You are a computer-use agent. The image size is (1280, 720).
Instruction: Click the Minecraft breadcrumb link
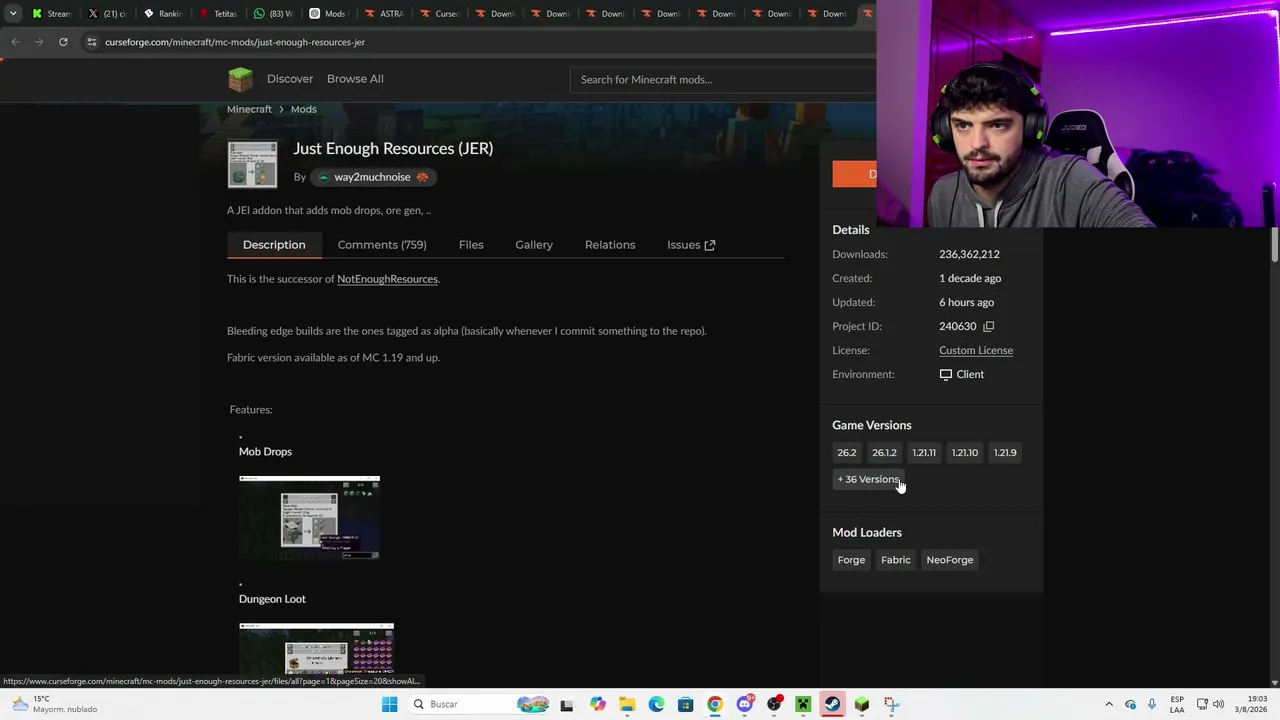249,109
